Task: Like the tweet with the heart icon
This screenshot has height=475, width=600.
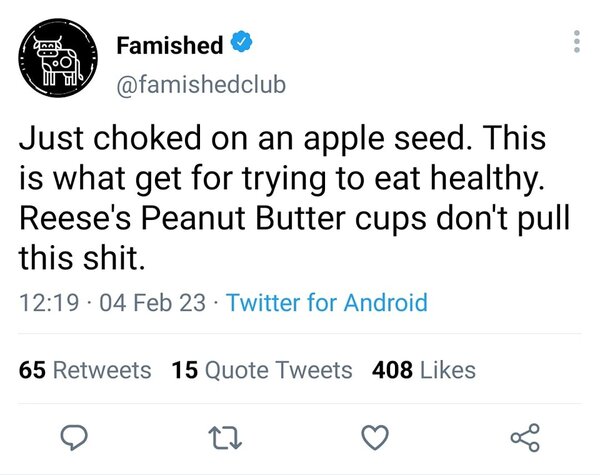Action: click(x=372, y=436)
